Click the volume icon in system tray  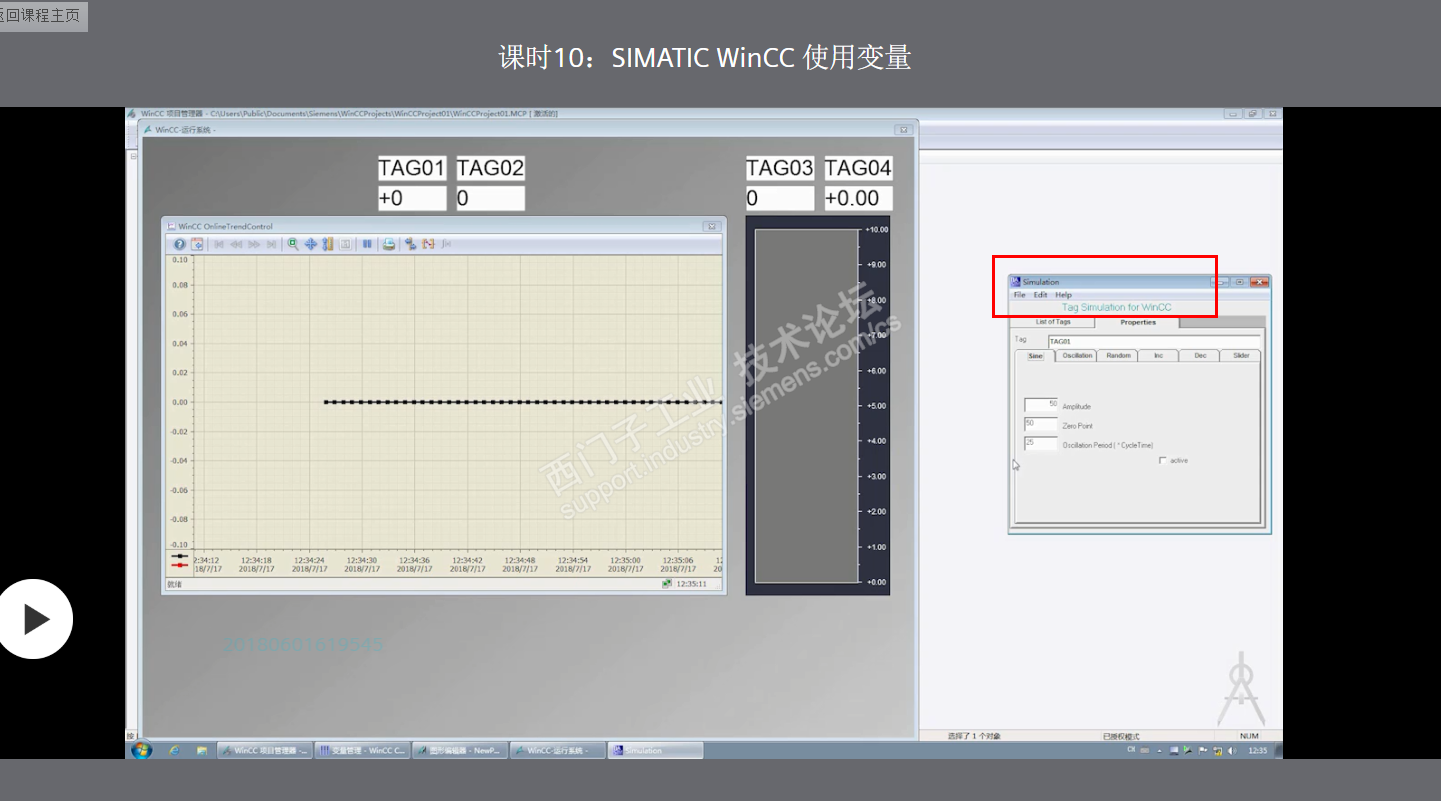[1232, 750]
